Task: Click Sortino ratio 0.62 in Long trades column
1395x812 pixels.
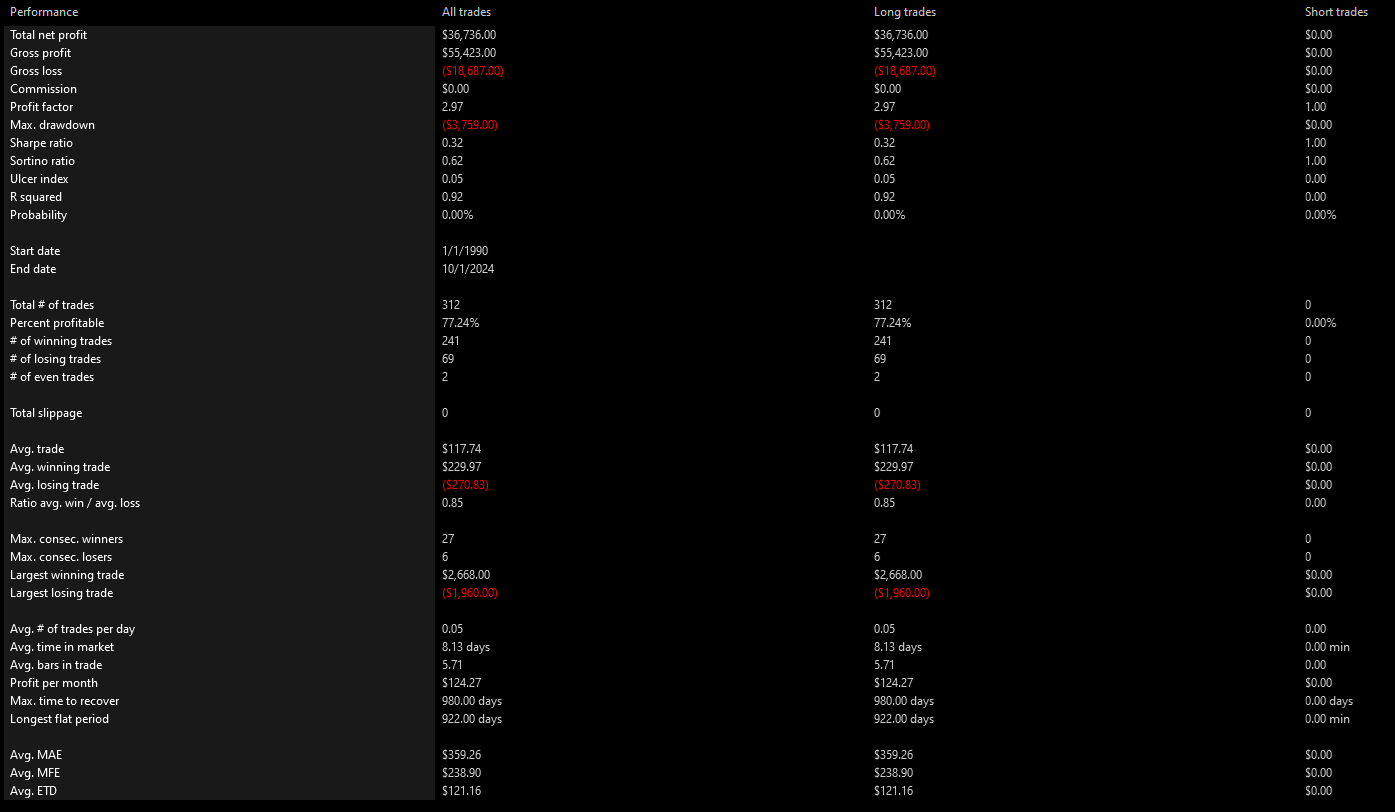Action: (x=885, y=161)
